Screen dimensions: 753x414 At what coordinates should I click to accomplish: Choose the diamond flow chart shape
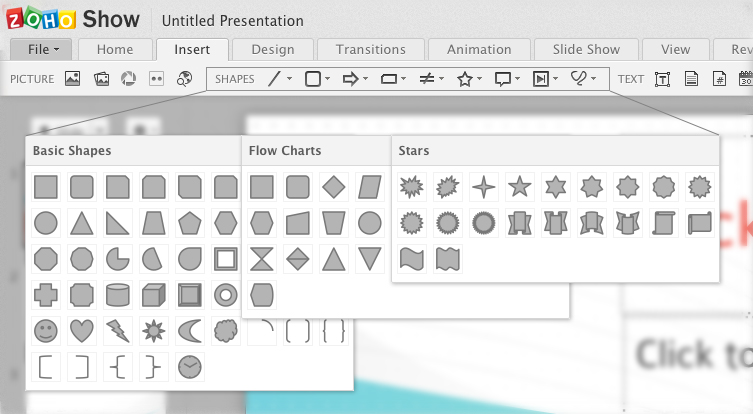tap(334, 186)
